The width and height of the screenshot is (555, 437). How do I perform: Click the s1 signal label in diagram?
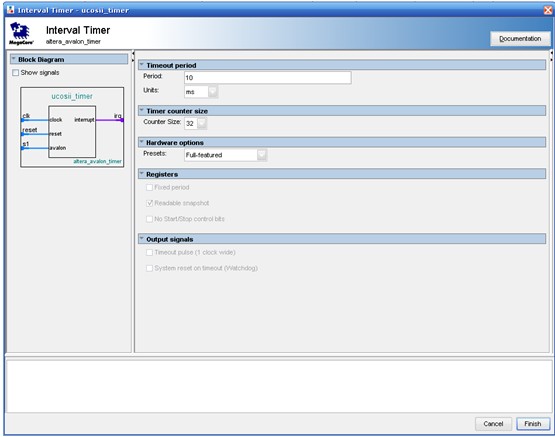(x=26, y=144)
